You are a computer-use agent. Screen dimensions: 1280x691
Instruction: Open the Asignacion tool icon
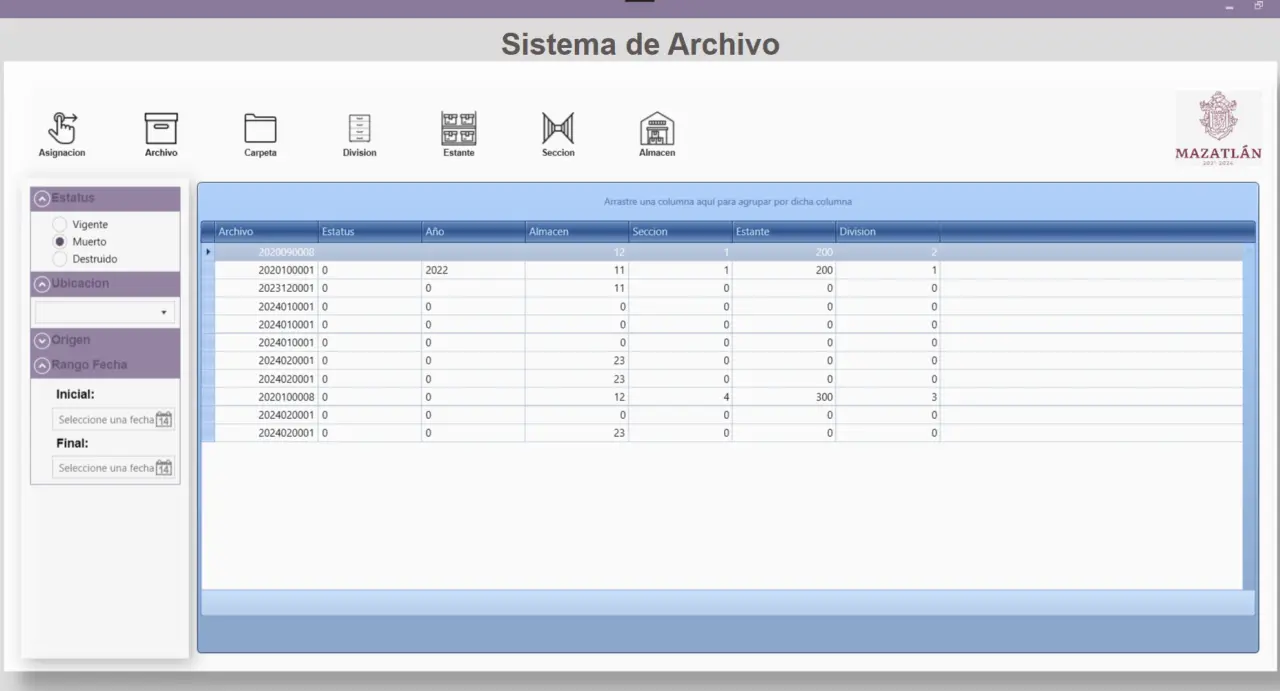pos(62,129)
